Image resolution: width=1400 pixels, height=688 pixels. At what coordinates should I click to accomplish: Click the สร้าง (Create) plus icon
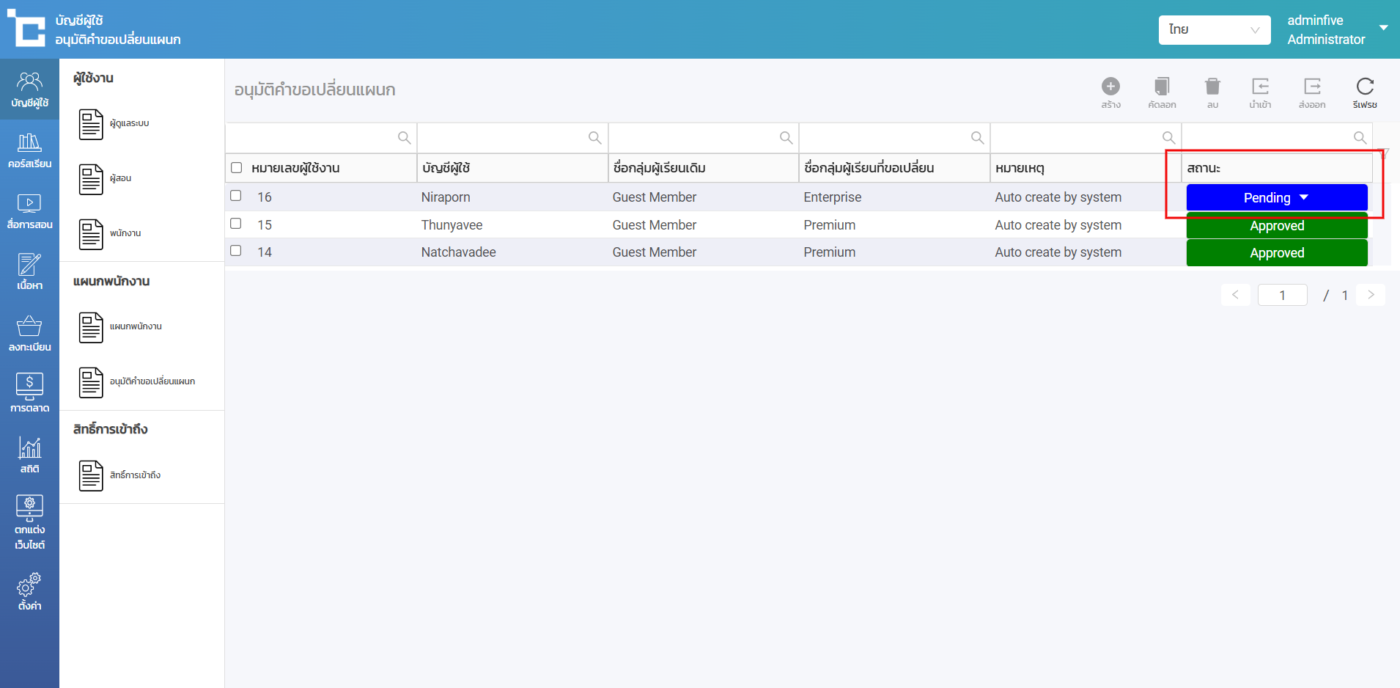coord(1111,87)
